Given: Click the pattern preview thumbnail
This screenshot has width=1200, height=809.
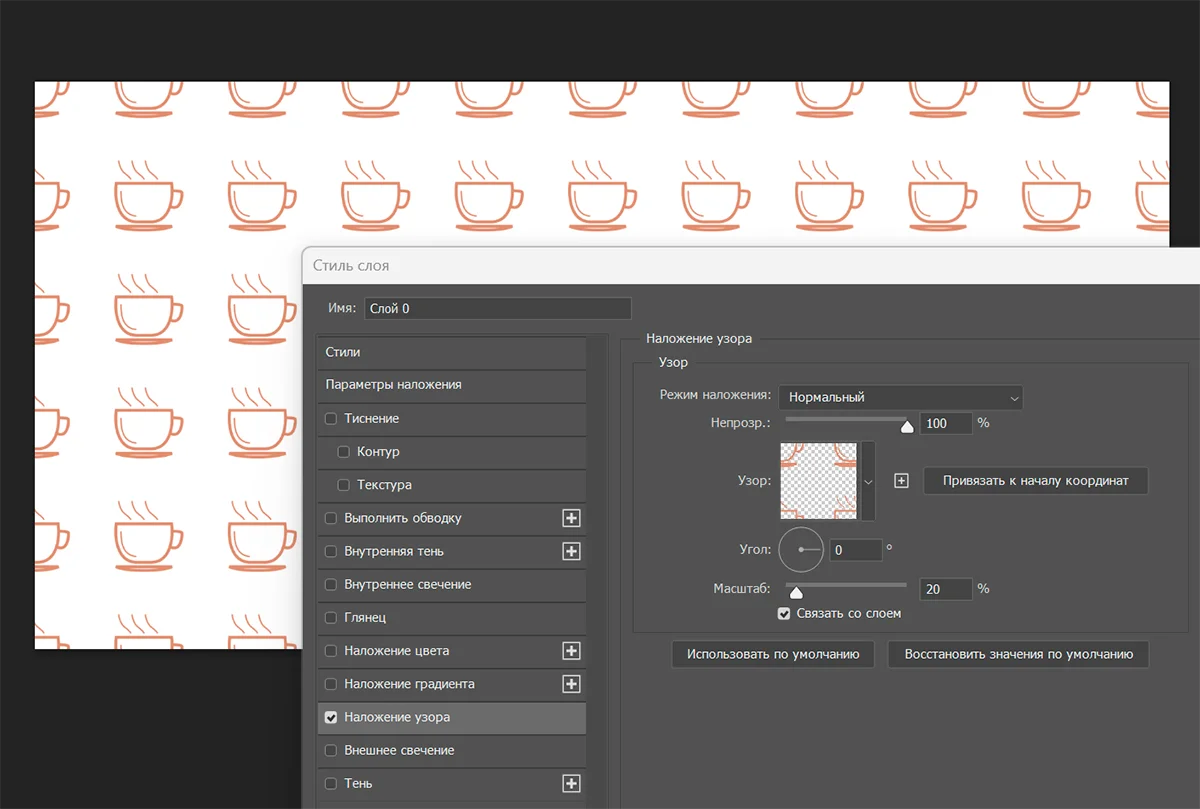Looking at the screenshot, I should point(819,481).
